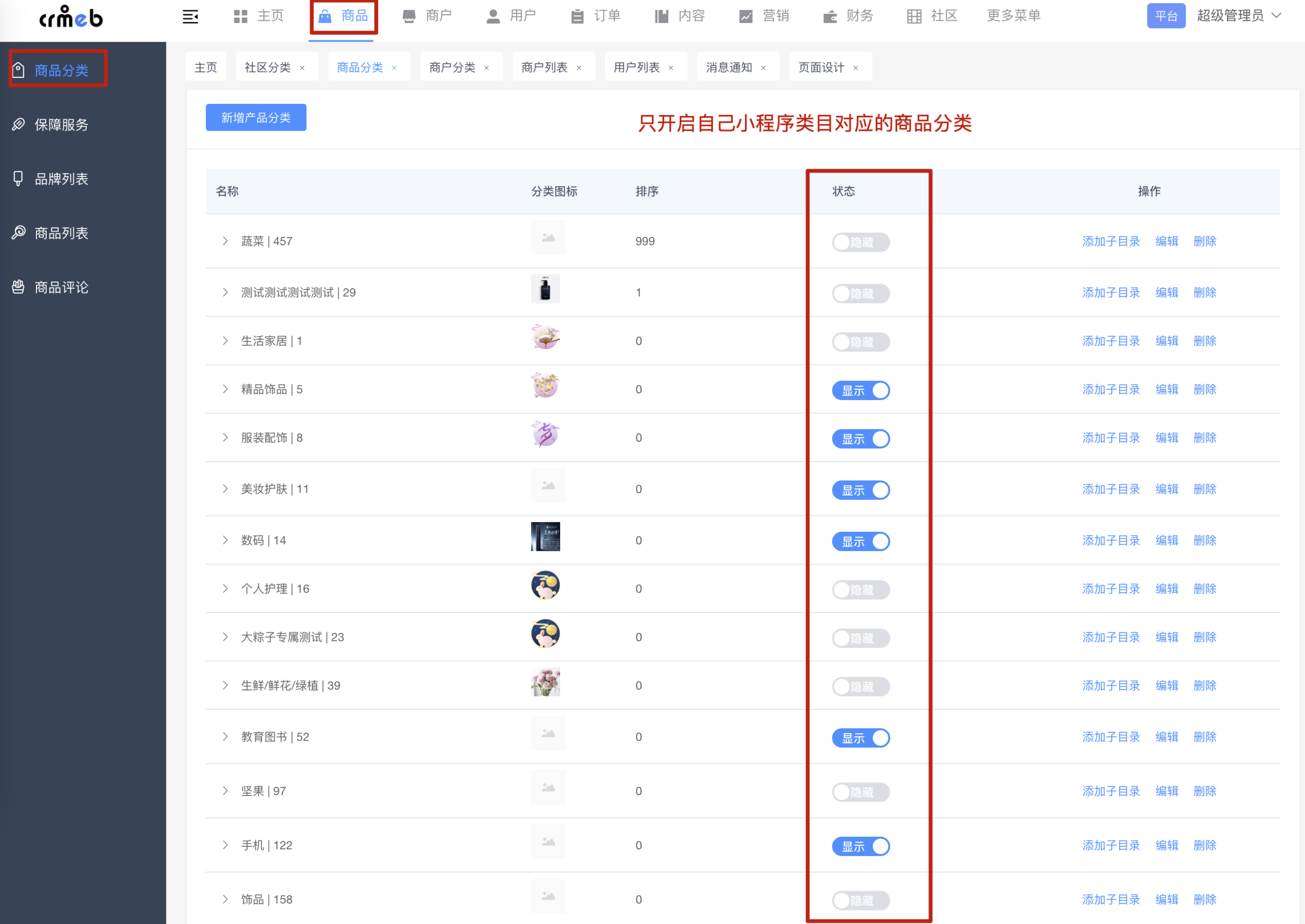Screen dimensions: 1305x924
Task: Switch to the 主页 page tab
Action: coord(206,67)
